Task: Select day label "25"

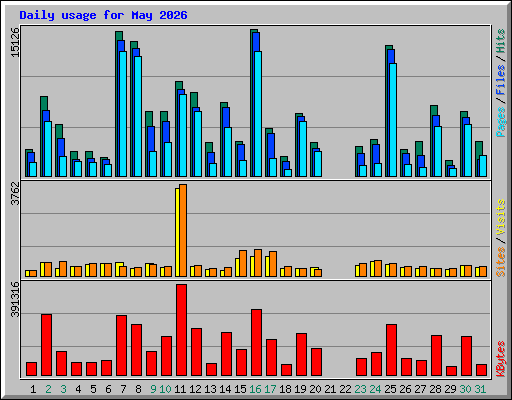Action: (x=390, y=389)
